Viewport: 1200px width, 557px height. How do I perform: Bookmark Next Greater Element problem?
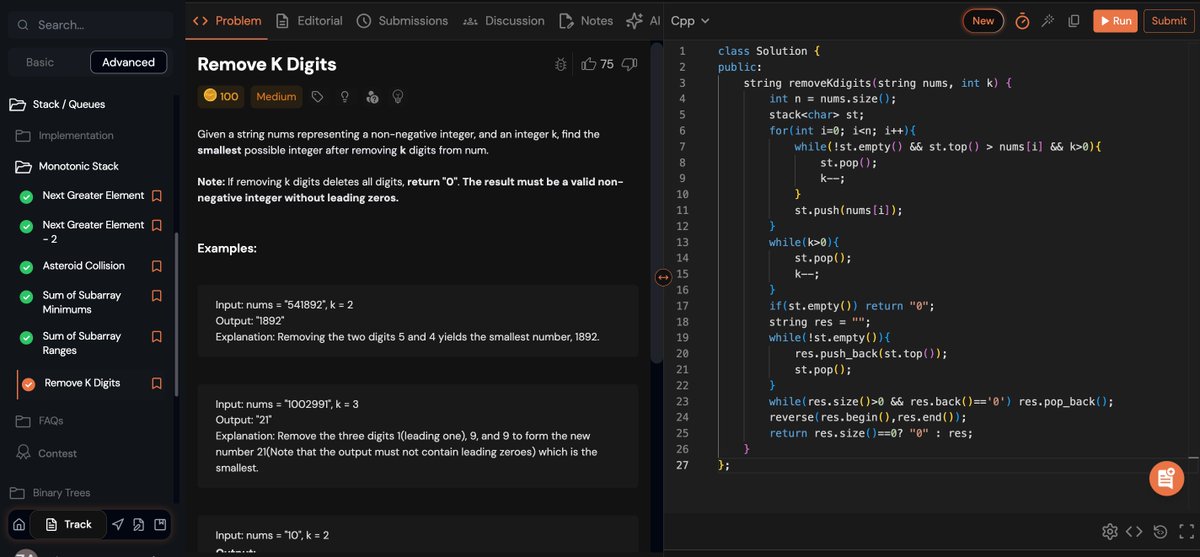[157, 196]
